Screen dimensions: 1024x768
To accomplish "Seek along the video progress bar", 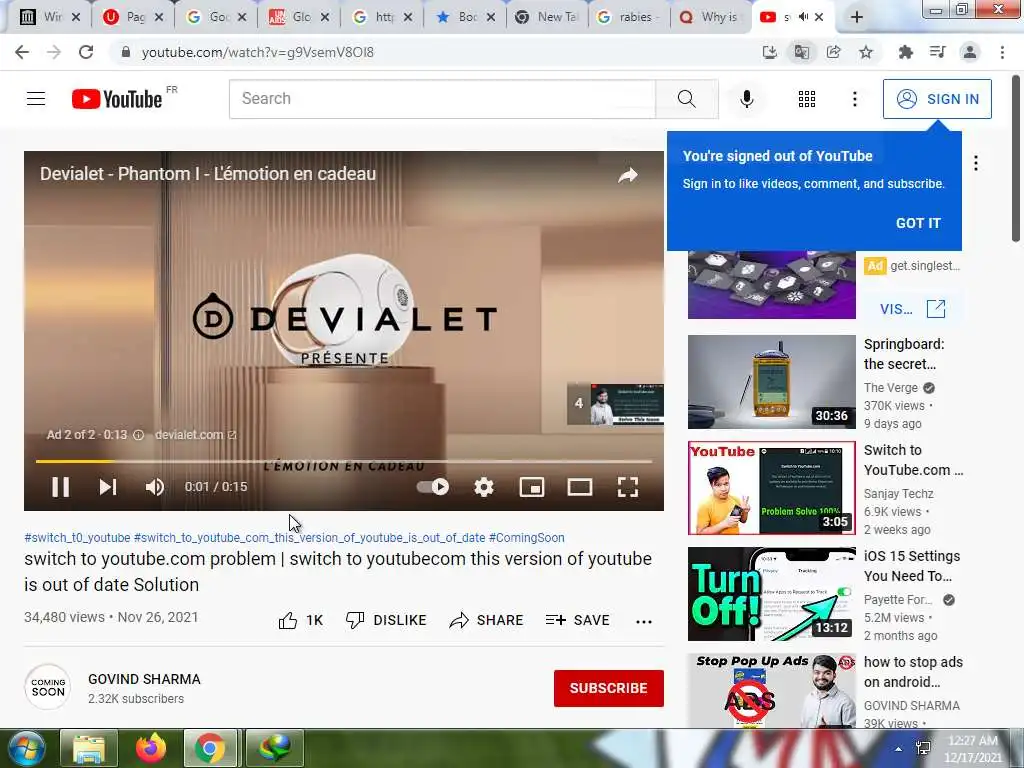I will (x=344, y=461).
